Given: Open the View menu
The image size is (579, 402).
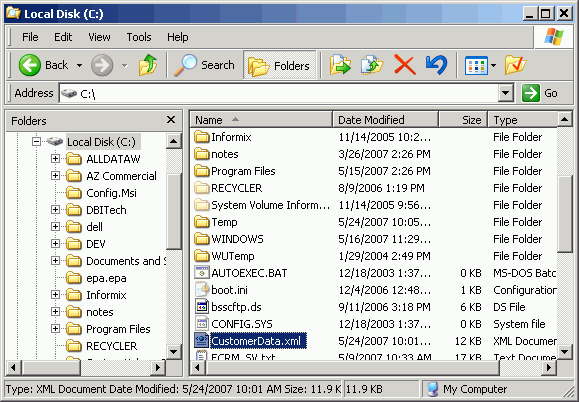Looking at the screenshot, I should 99,37.
